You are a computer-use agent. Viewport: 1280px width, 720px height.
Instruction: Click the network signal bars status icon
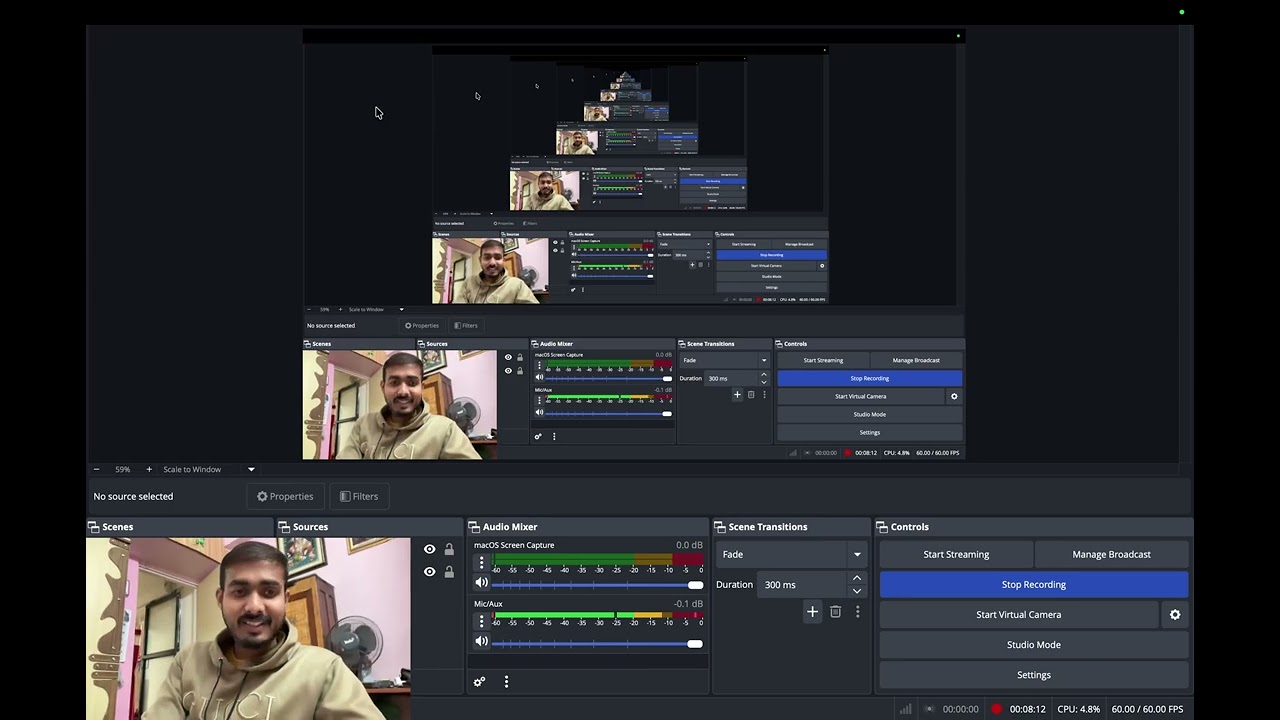(x=905, y=709)
